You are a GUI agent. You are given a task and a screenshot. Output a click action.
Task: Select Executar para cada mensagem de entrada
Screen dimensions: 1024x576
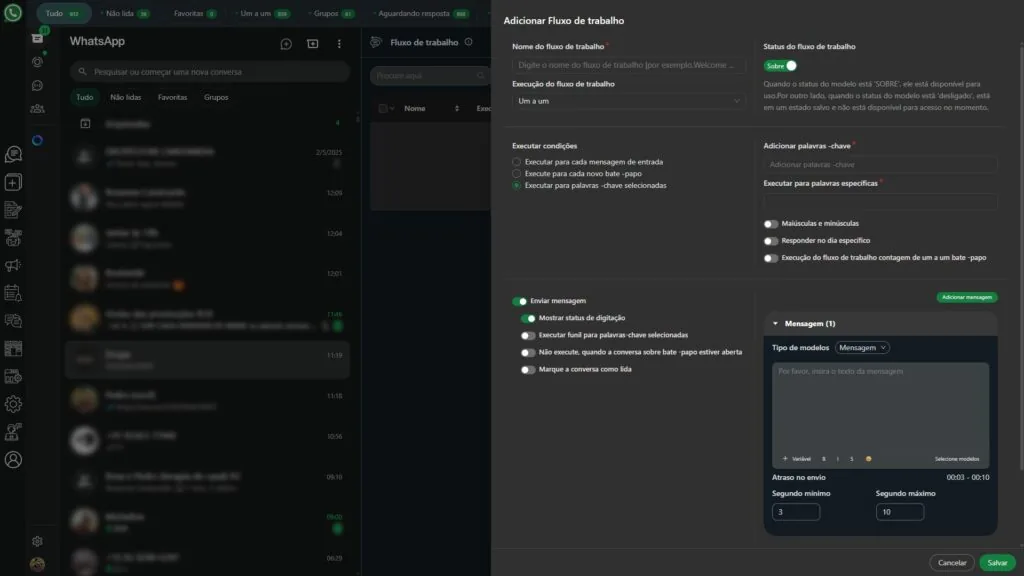[x=517, y=162]
